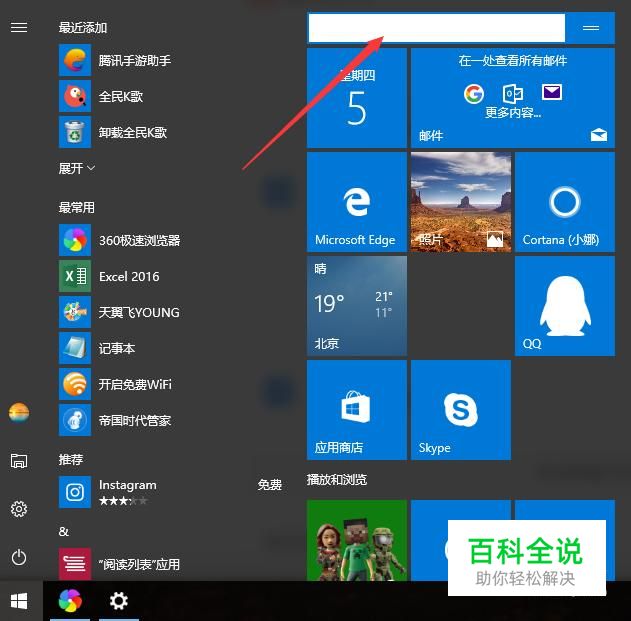Click 播放和浏览 group header
The width and height of the screenshot is (631, 621).
[337, 480]
